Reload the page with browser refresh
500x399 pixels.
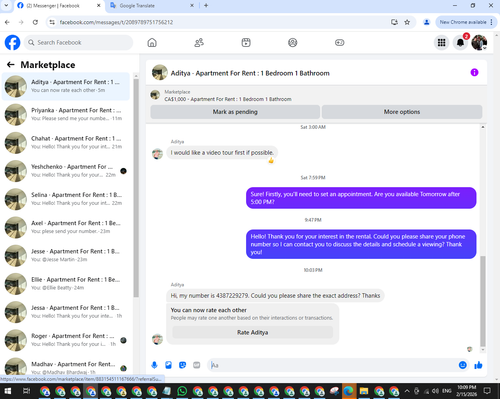click(35, 22)
